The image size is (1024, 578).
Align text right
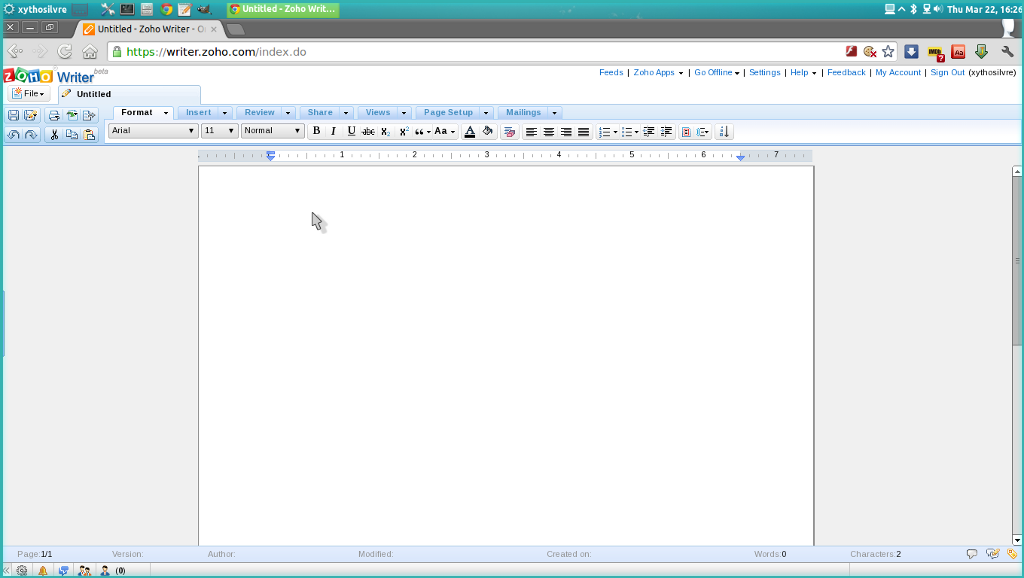pyautogui.click(x=566, y=131)
